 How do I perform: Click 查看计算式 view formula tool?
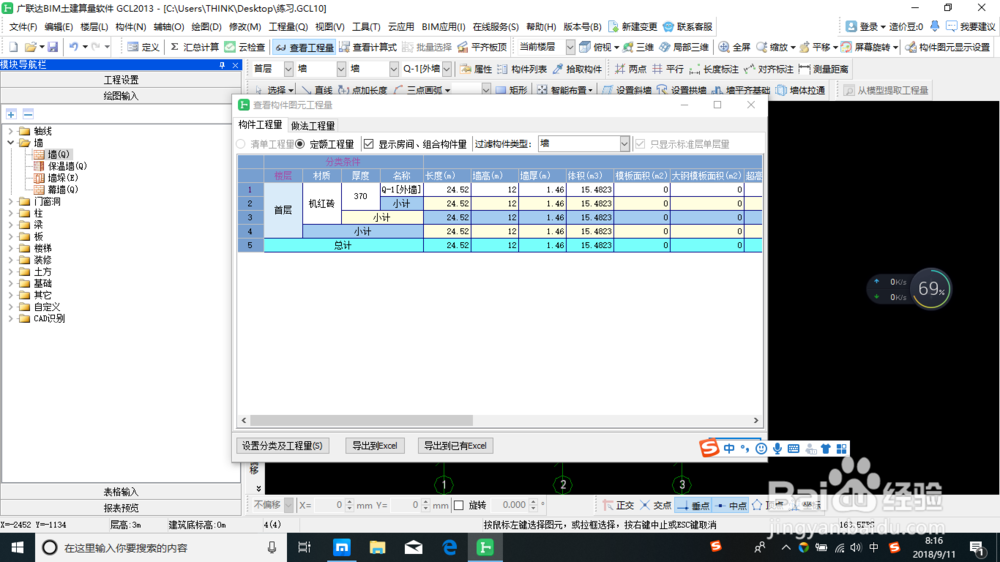pos(368,47)
